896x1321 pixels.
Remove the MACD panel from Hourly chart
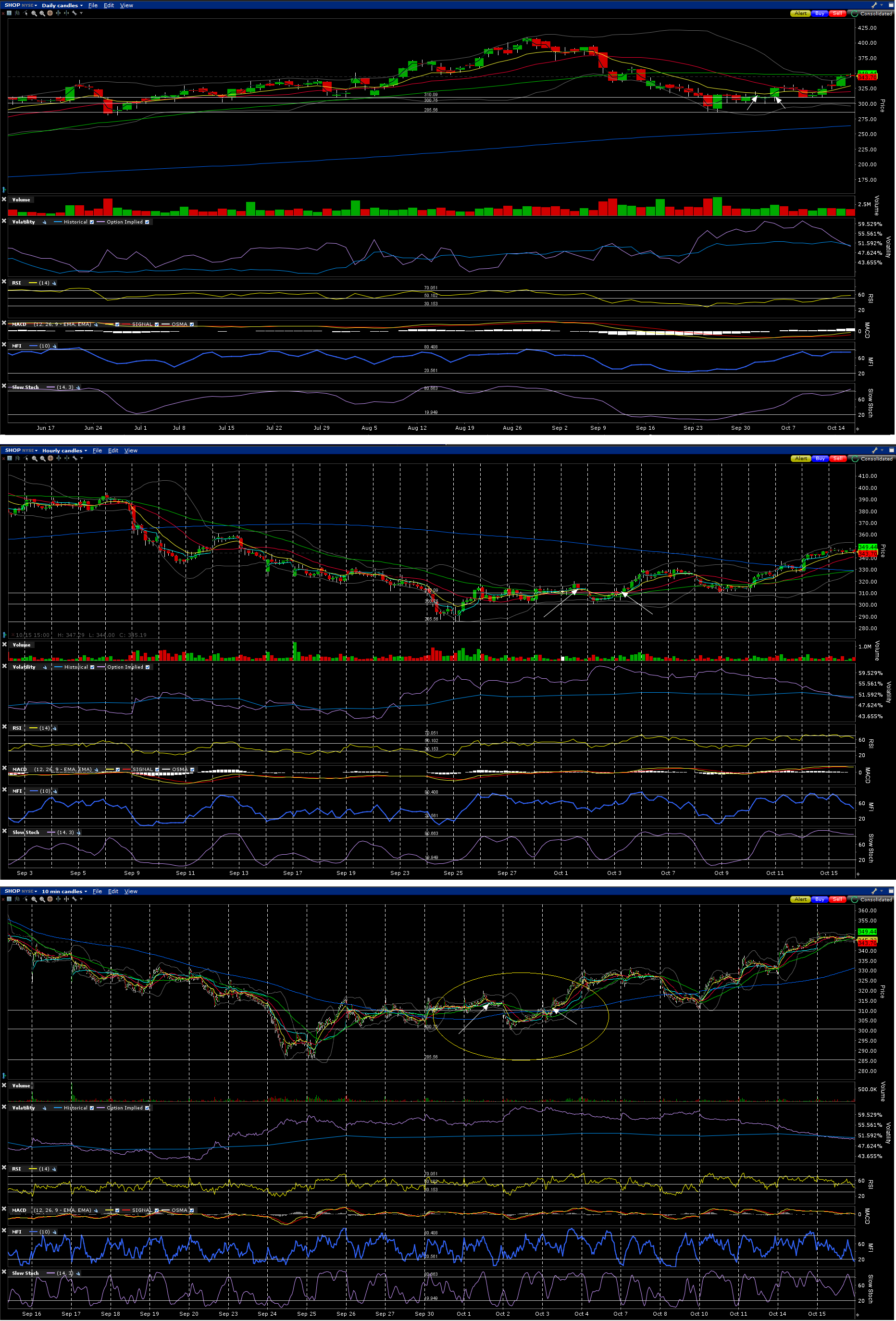point(4,769)
